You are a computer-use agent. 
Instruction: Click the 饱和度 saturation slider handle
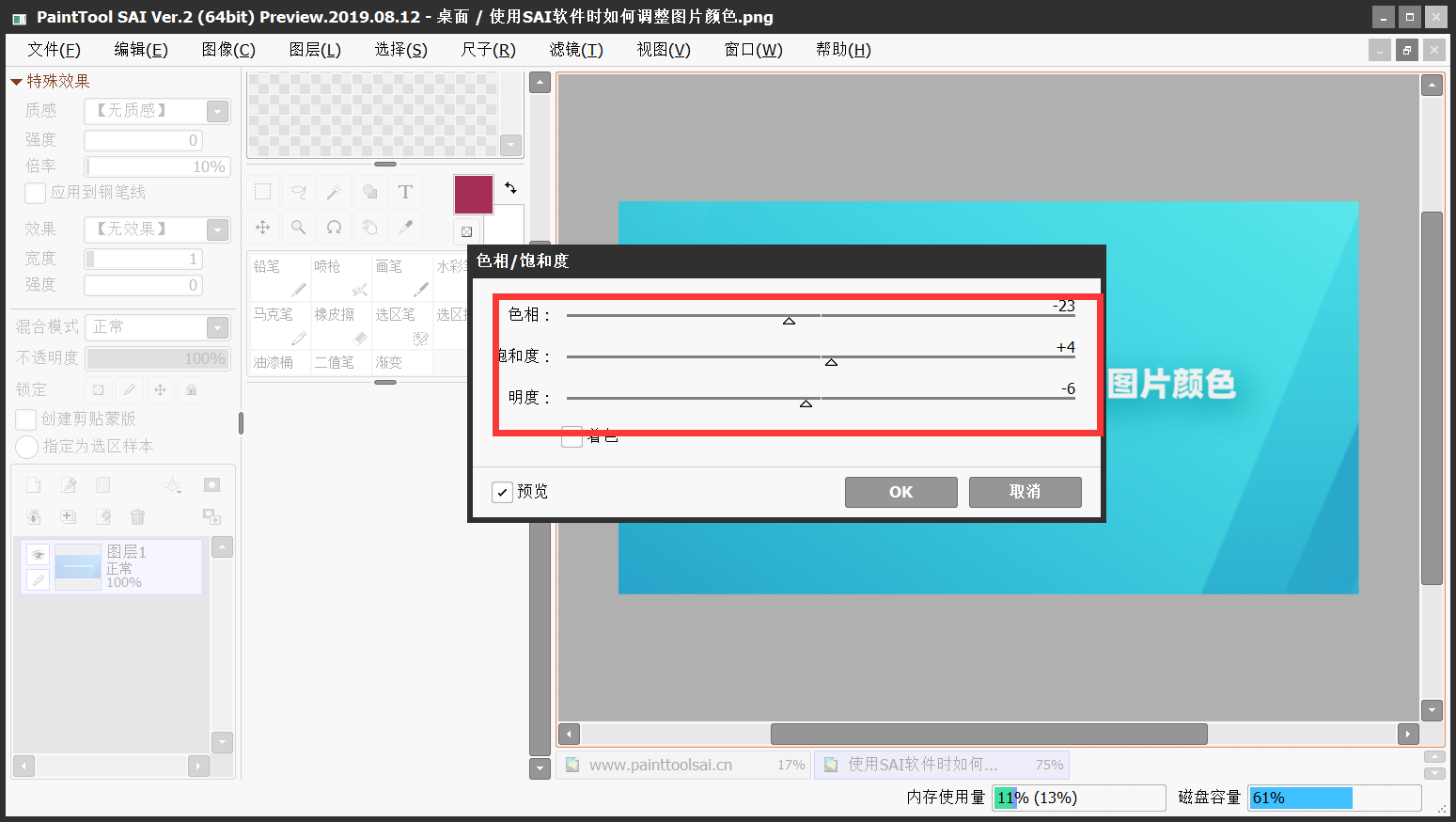(x=831, y=362)
